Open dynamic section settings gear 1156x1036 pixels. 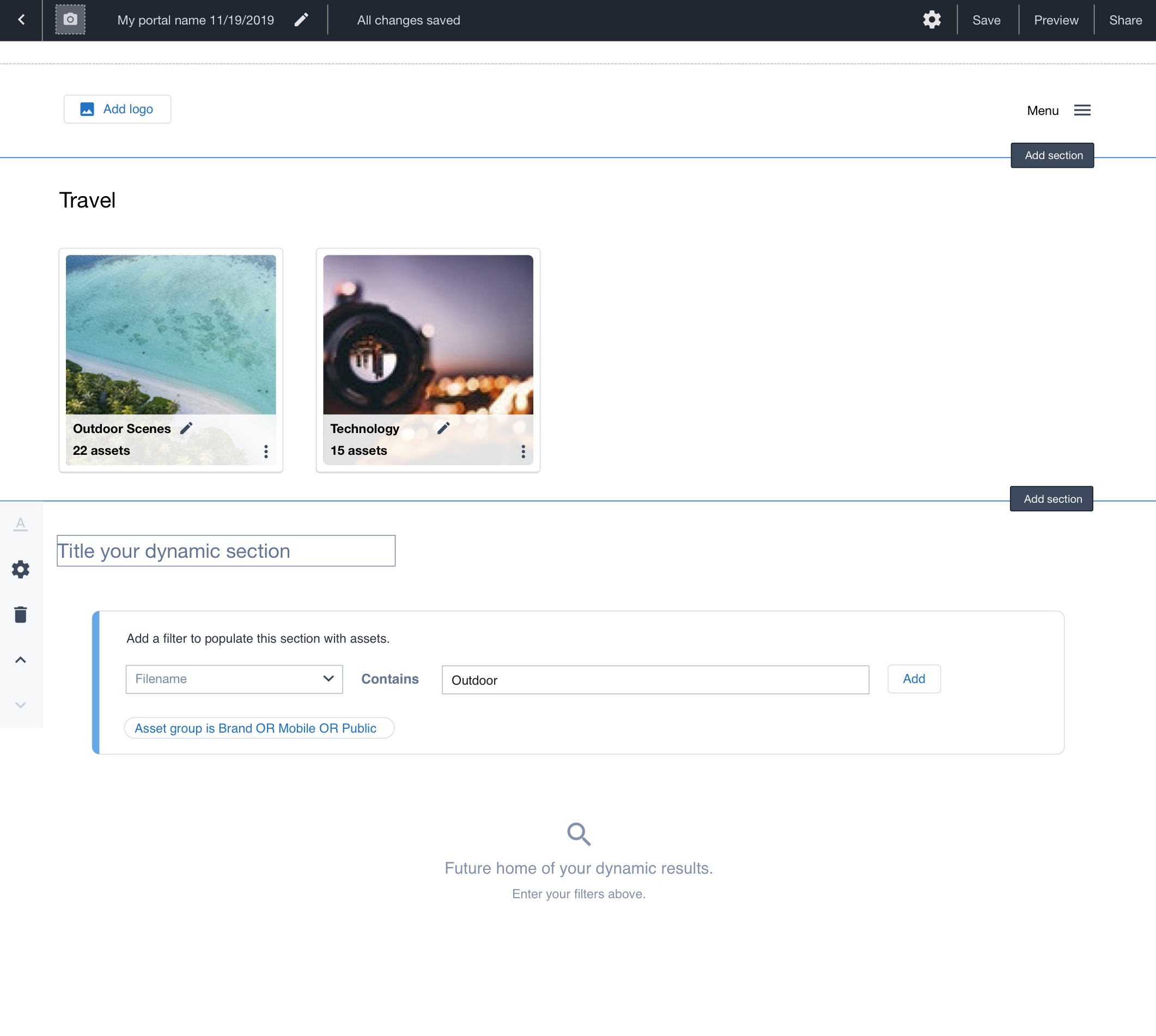click(x=21, y=569)
